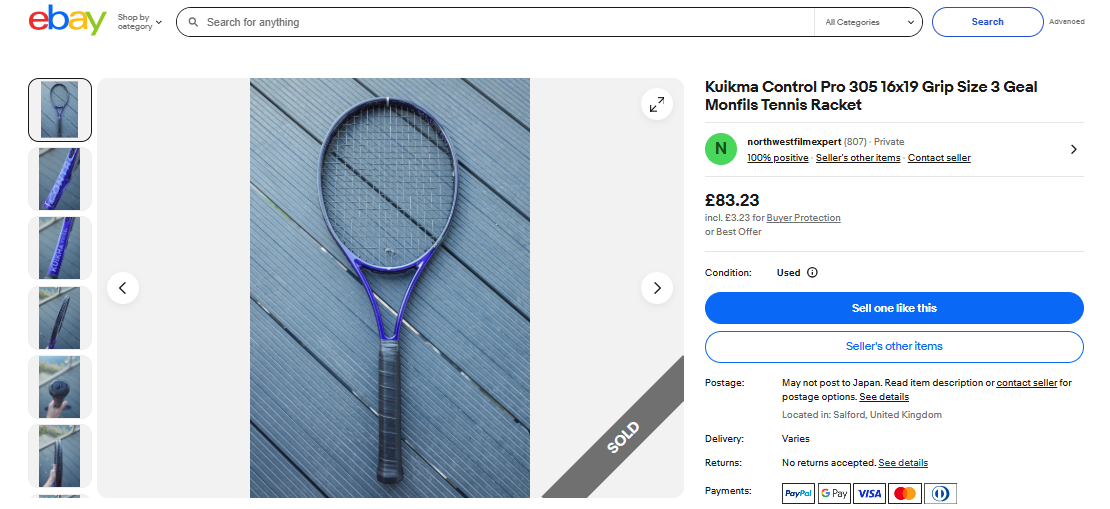Open the All Categories dropdown
The height and width of the screenshot is (509, 1110).
(x=867, y=22)
